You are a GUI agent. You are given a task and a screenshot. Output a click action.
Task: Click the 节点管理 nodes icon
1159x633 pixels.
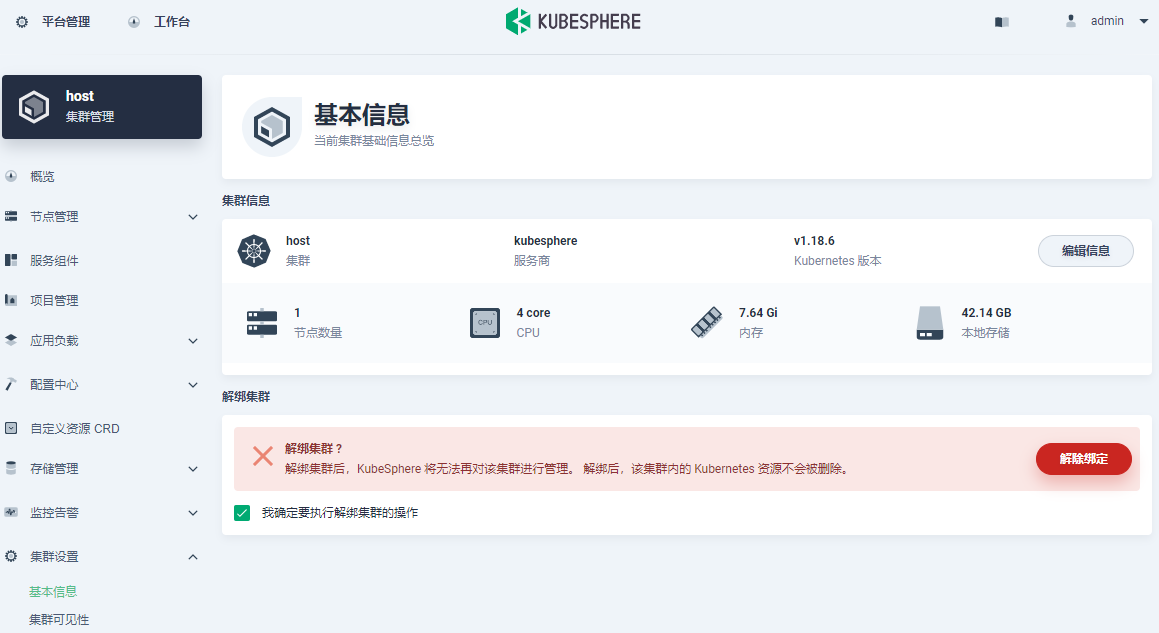pos(11,216)
